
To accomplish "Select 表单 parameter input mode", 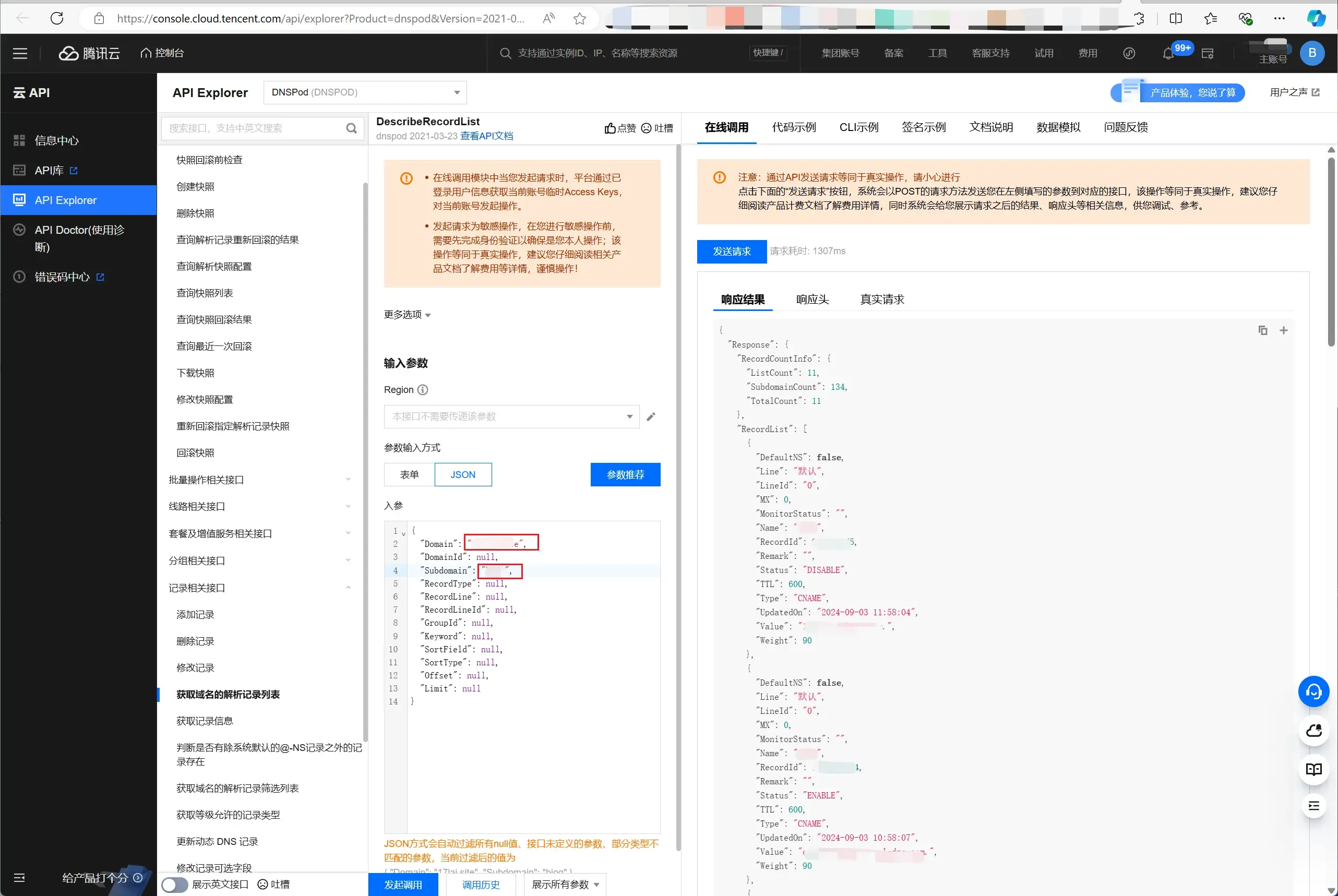I will tap(409, 474).
